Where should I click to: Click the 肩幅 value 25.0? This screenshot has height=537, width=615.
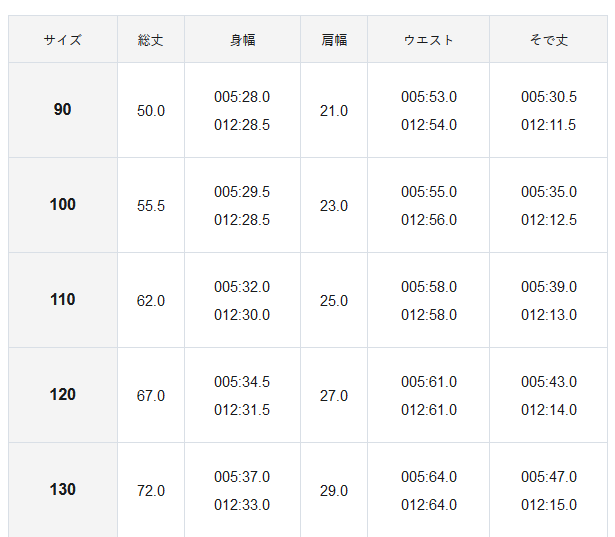pyautogui.click(x=334, y=301)
